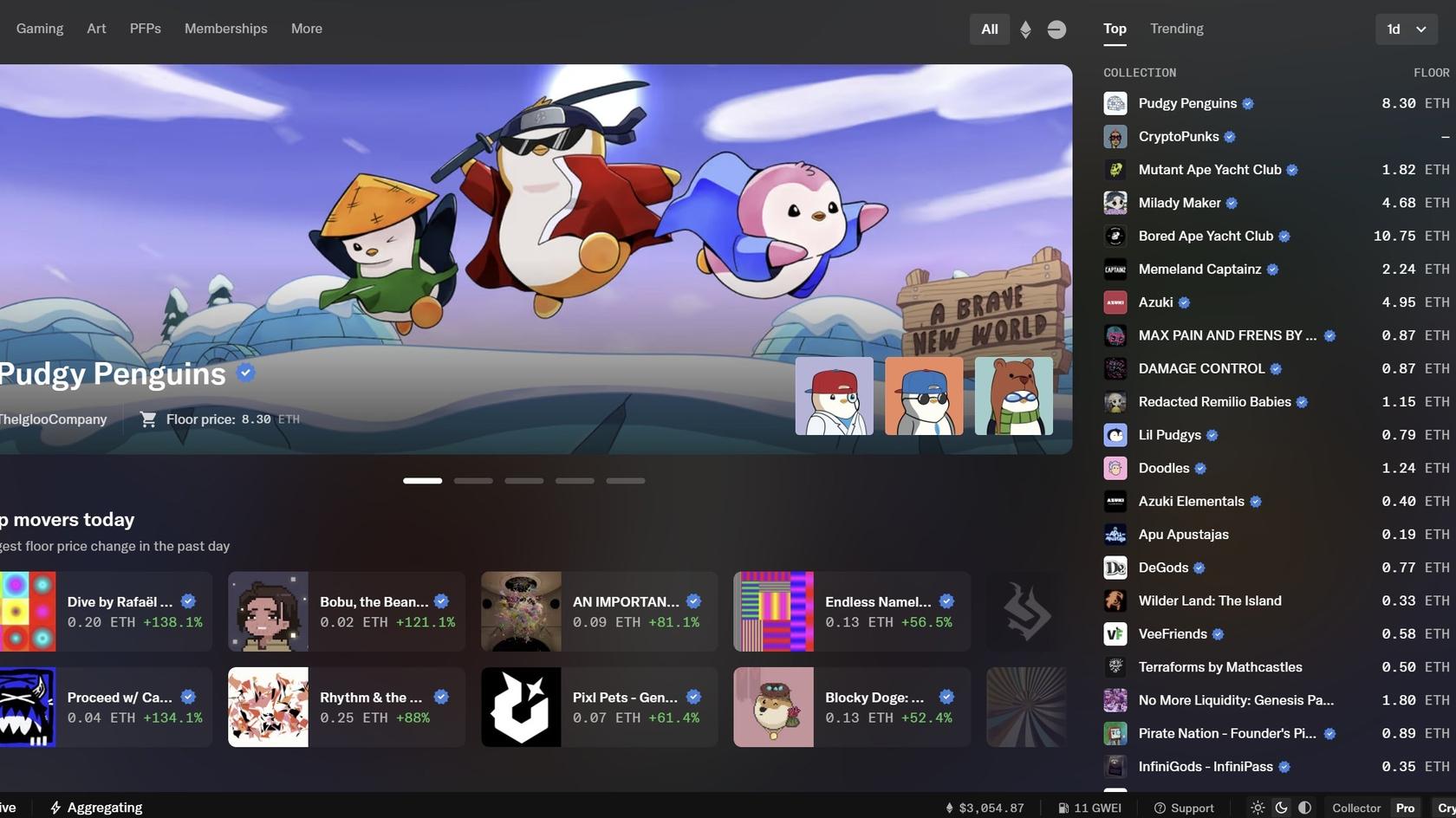Filter chains by the Ethereum icon
The image size is (1456, 818).
1025,29
